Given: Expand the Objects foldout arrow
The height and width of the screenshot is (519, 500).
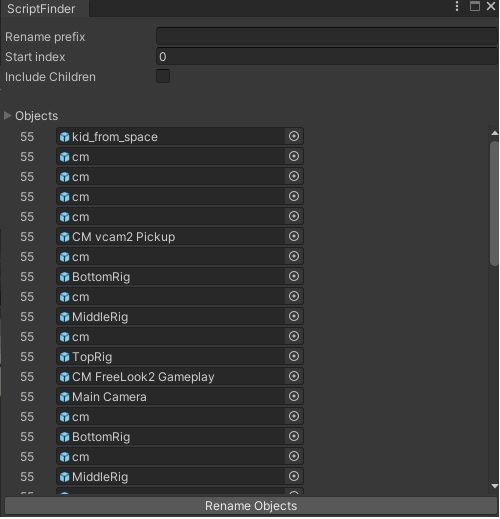Looking at the screenshot, I should pyautogui.click(x=8, y=116).
